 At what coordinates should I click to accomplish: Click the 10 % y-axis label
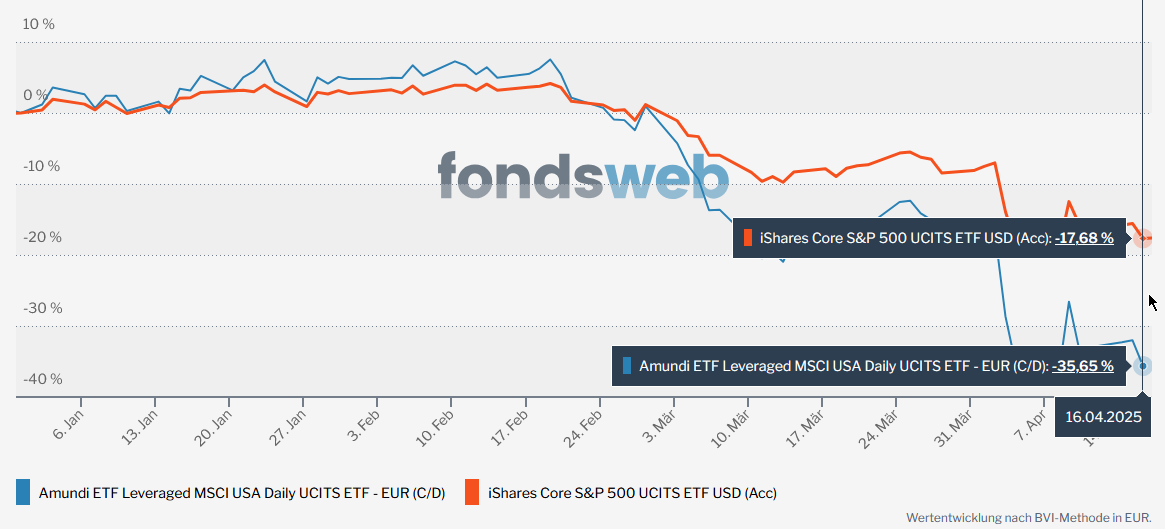pos(39,24)
